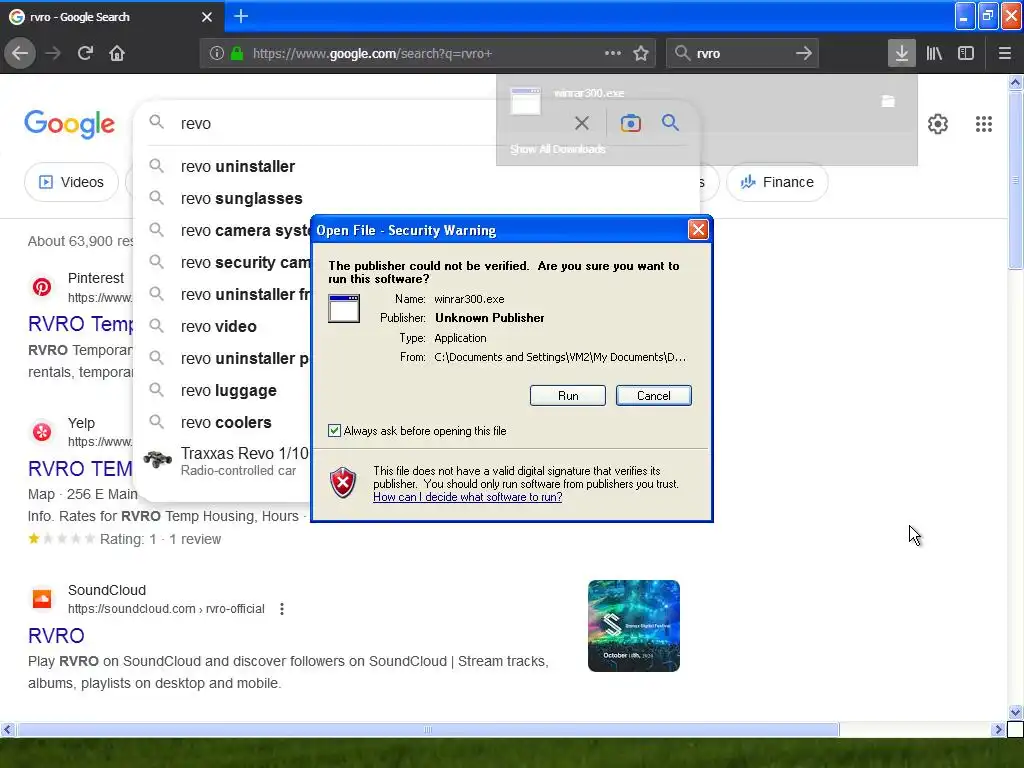Click the winrar300.exe application icon in dialog
Image resolution: width=1024 pixels, height=768 pixels.
point(344,308)
